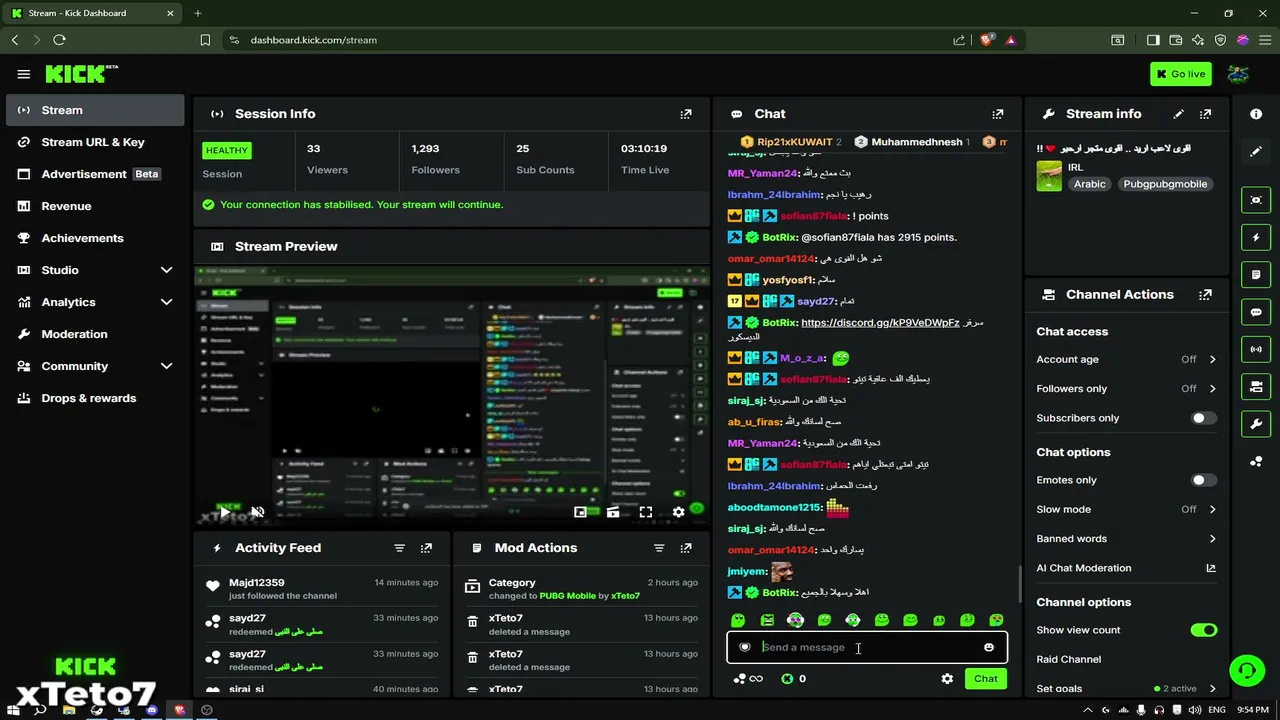Pop out the Mod Actions panel
This screenshot has width=1280, height=720.
(x=686, y=548)
